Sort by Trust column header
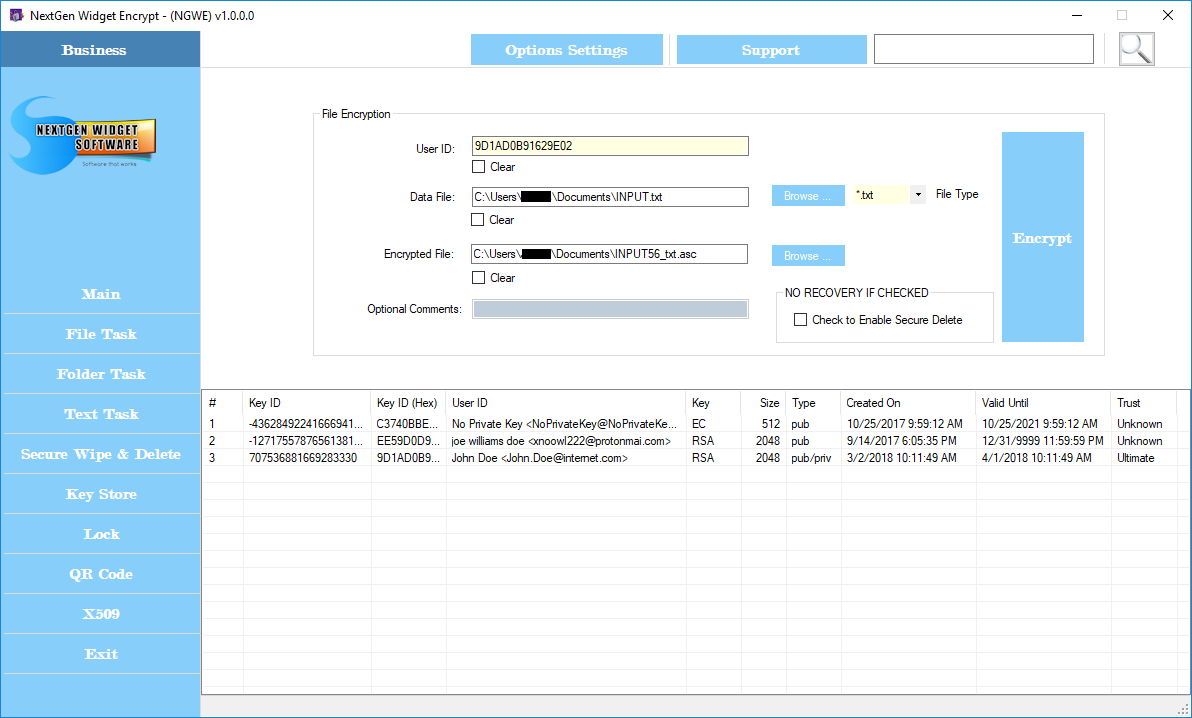The image size is (1192, 718). pyautogui.click(x=1143, y=403)
